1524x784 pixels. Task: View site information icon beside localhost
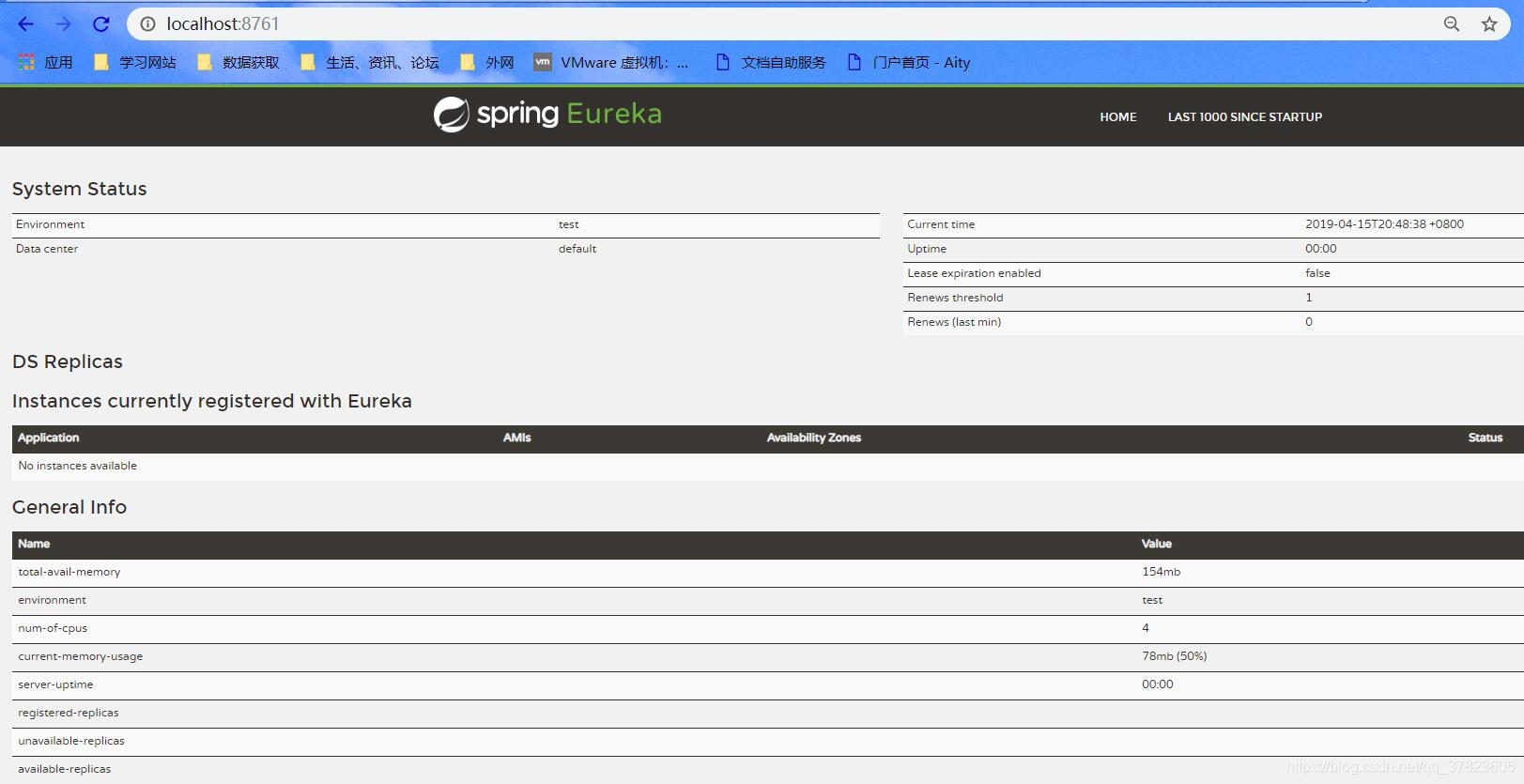(147, 24)
